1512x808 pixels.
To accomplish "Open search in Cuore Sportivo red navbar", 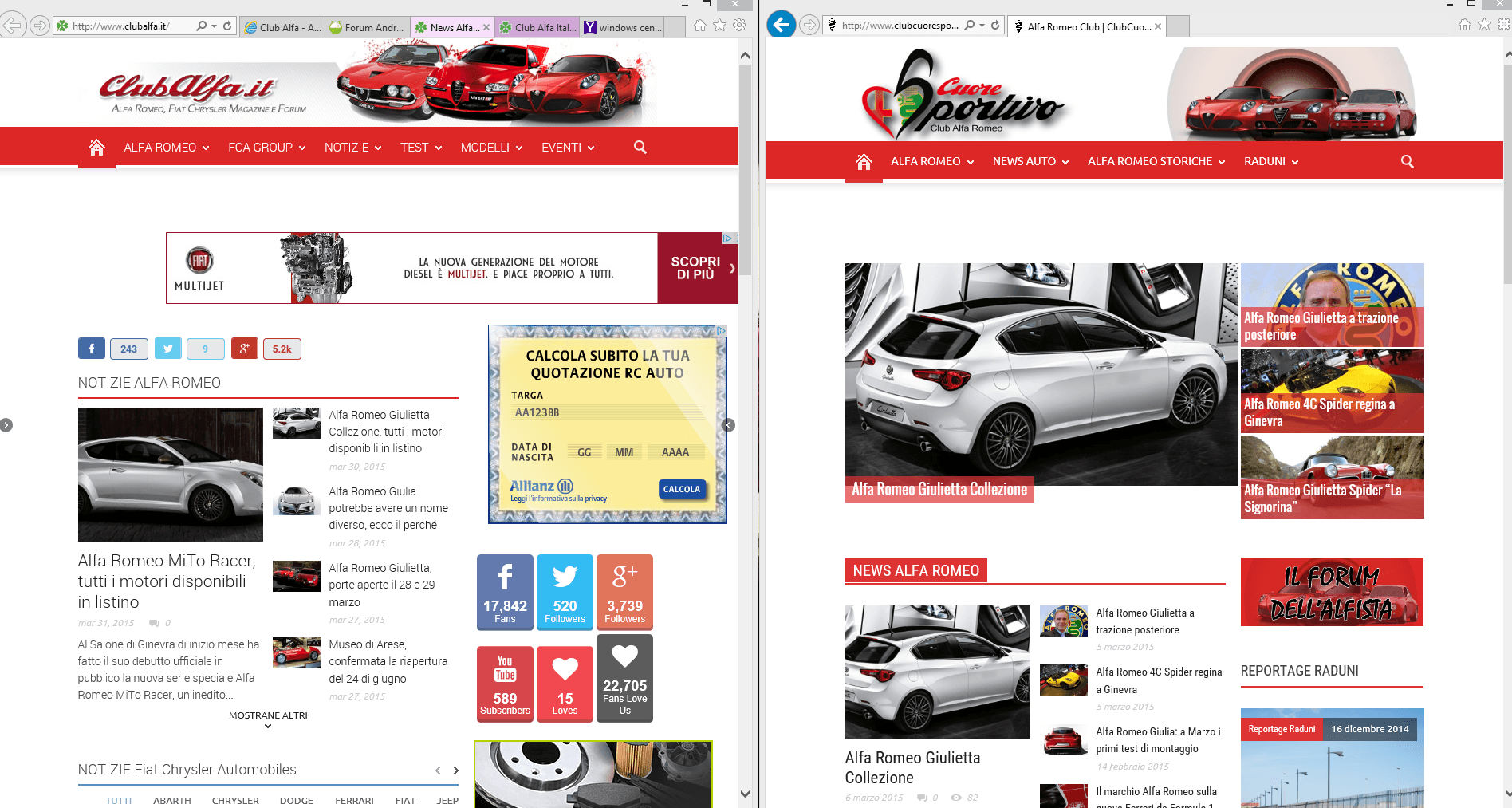I will point(1407,161).
